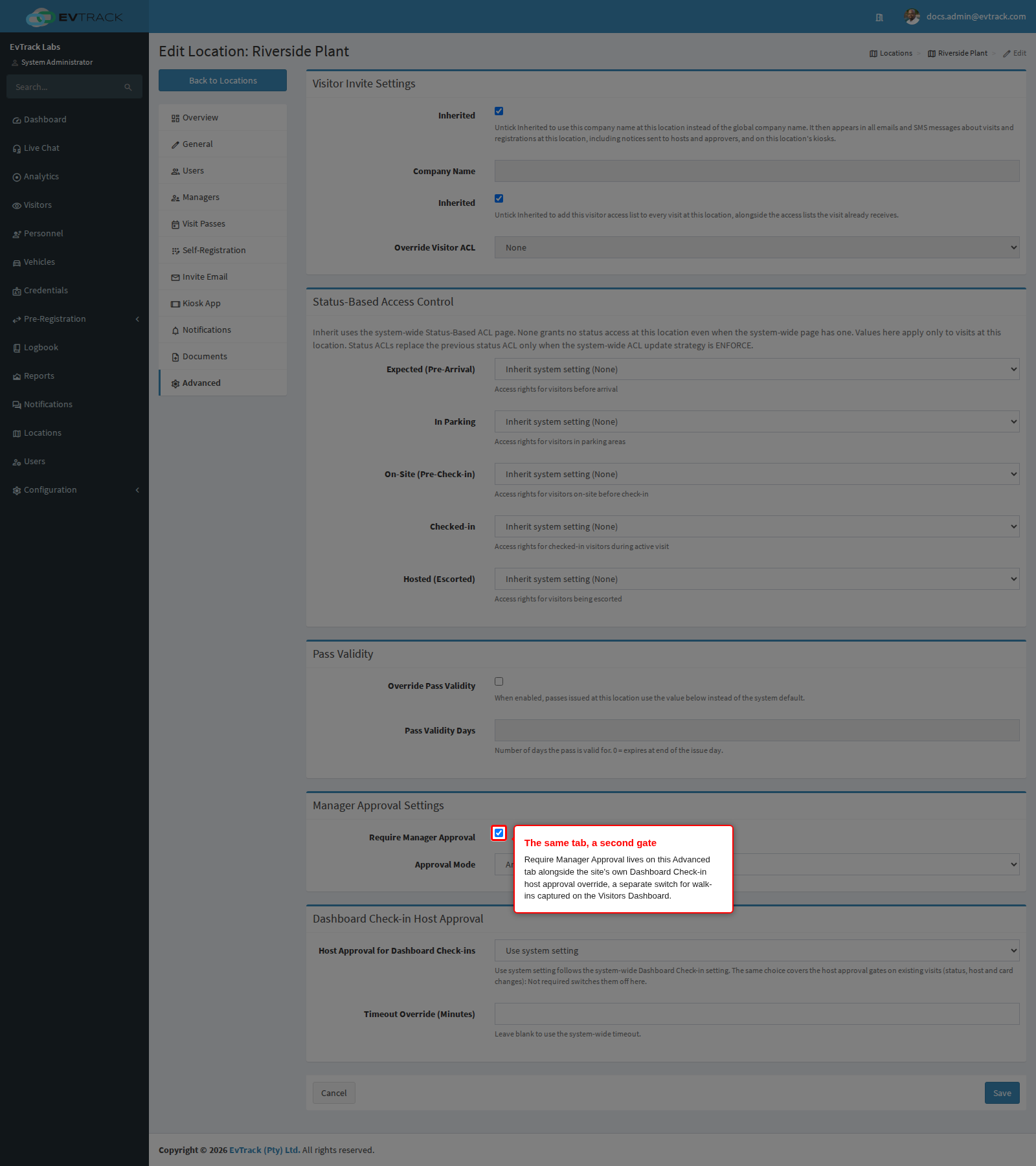Open Override Visitor ACL dropdown

point(757,247)
